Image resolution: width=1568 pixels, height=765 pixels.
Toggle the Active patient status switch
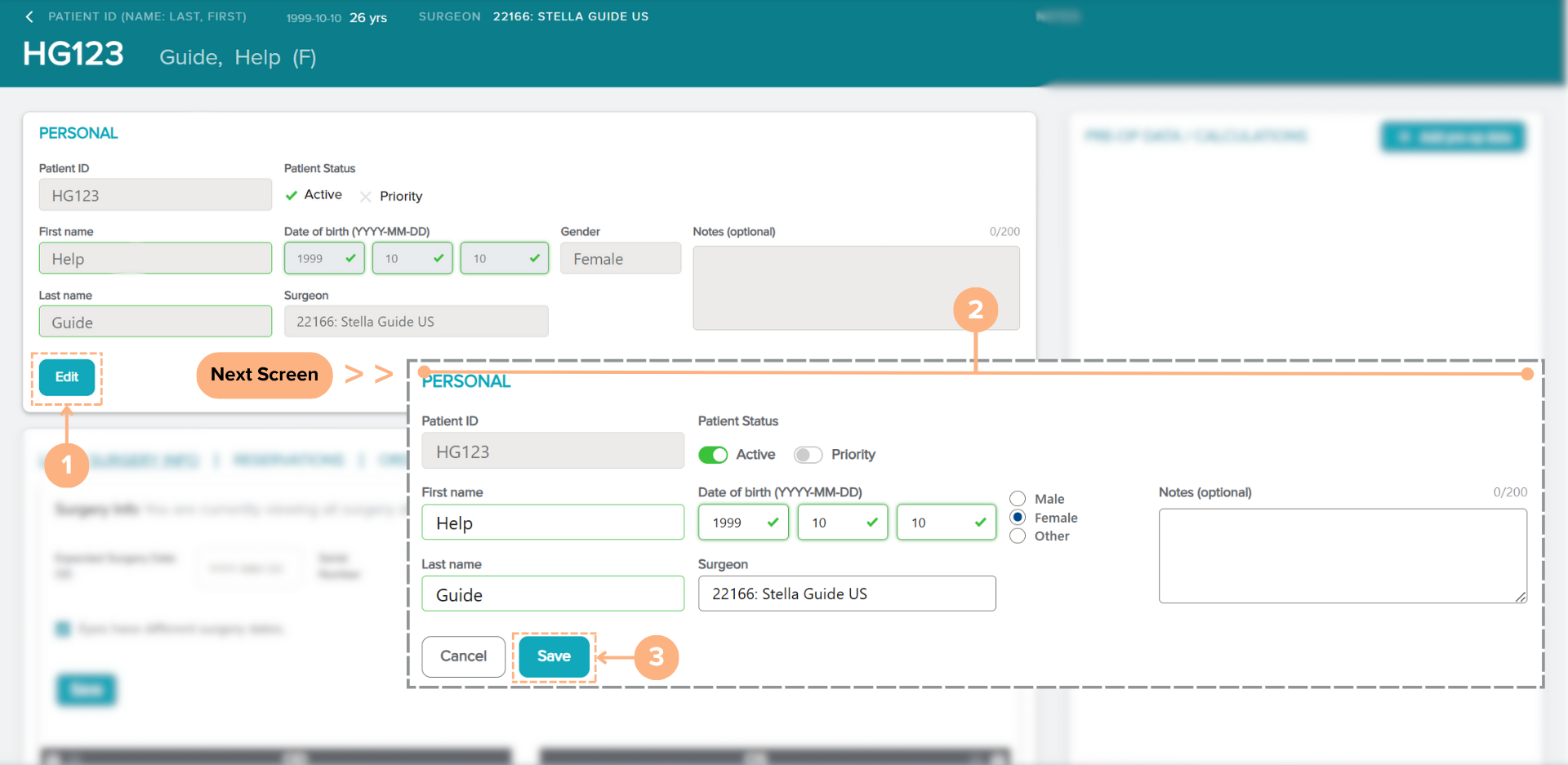tap(713, 455)
